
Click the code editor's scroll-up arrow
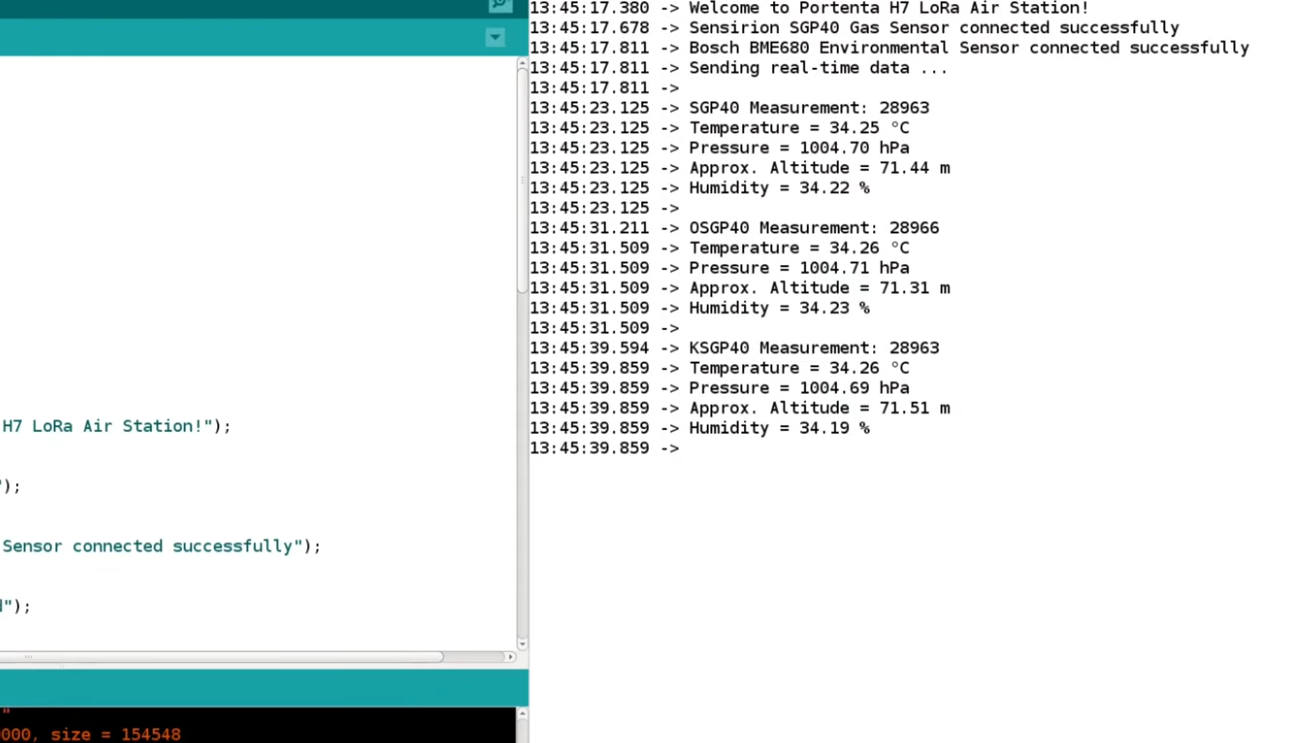coord(522,64)
